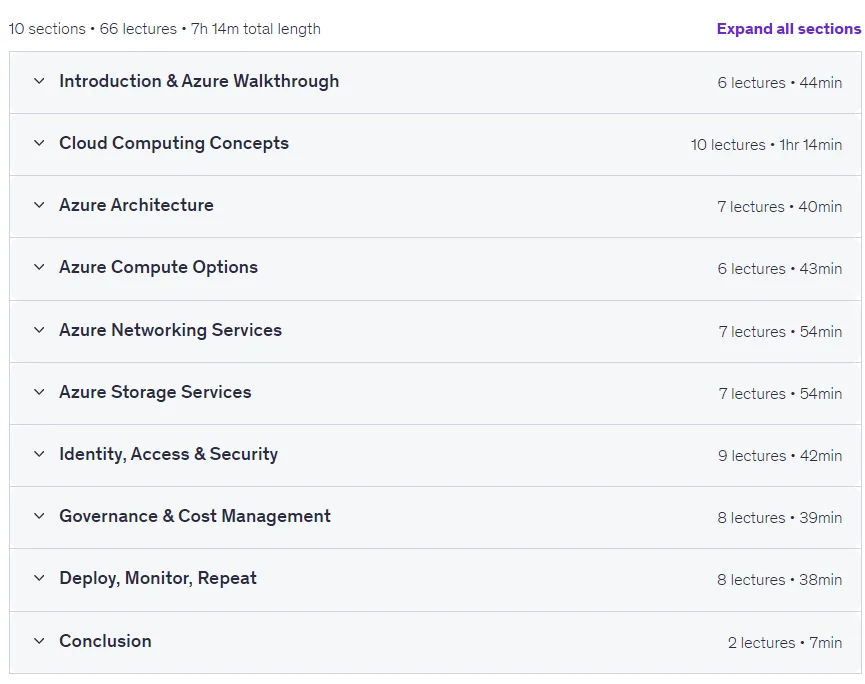
Task: Expand chevron beside Identity, Access & Security
Action: click(x=39, y=454)
